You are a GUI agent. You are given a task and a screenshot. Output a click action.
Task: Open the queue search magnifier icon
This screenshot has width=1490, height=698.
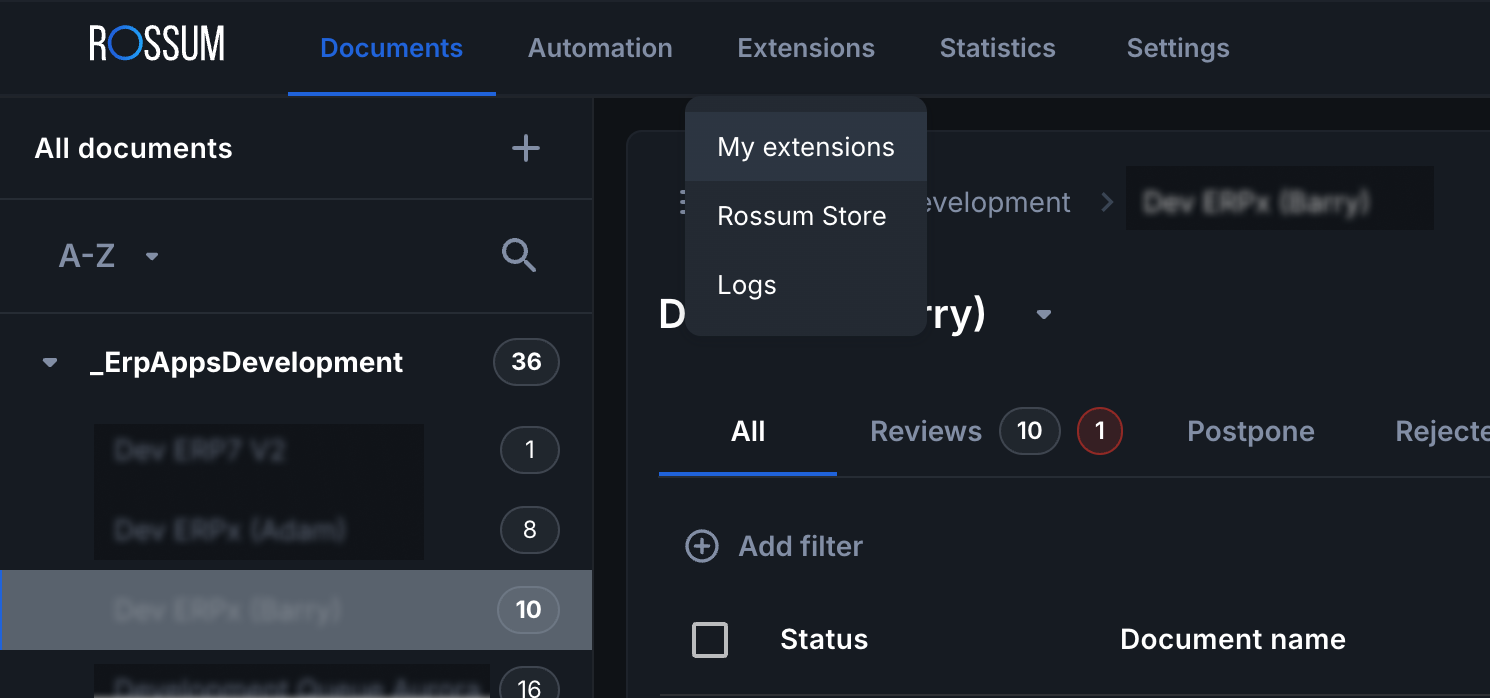519,256
